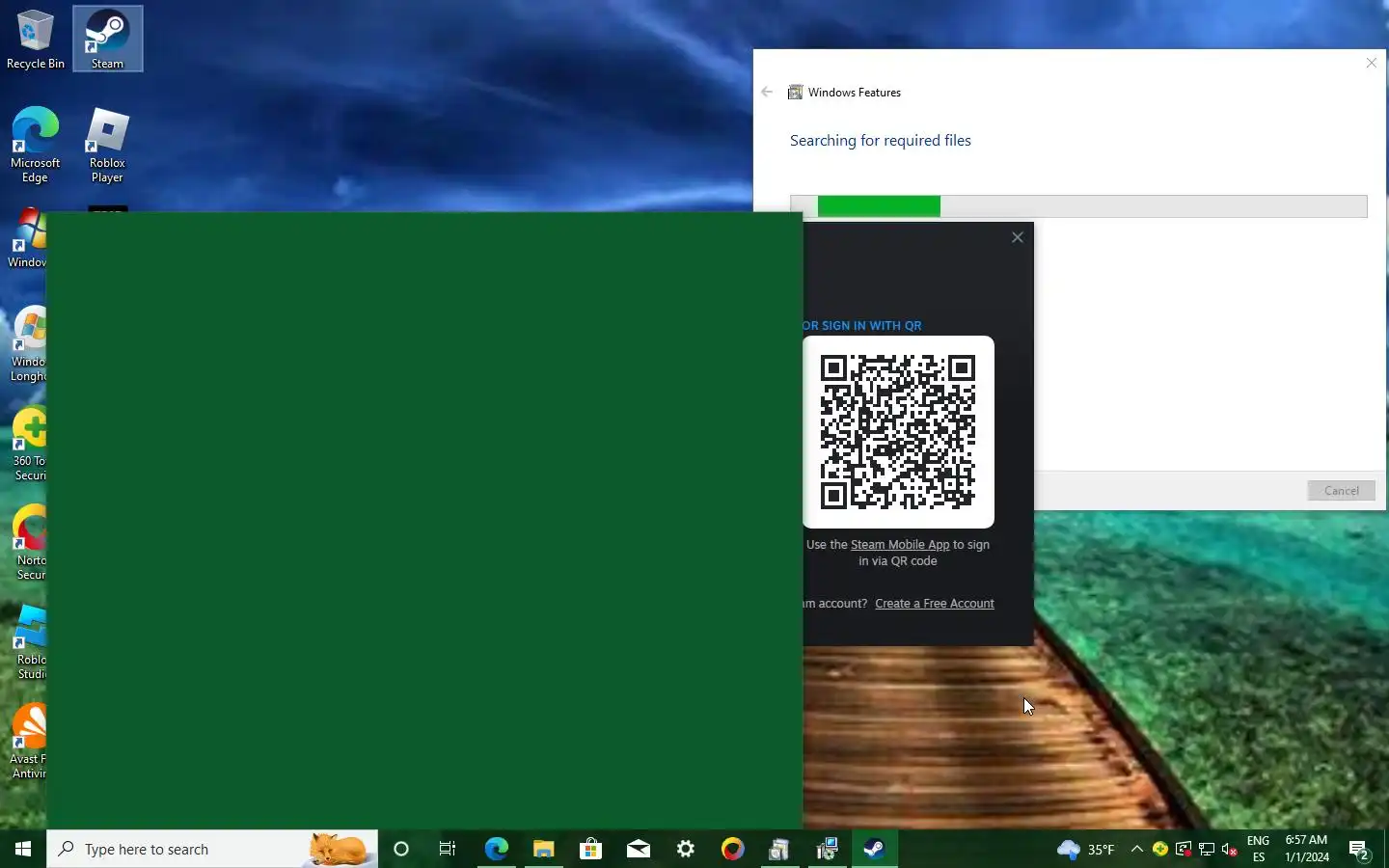Select the Avast Free Antivirus desktop icon
Viewport: 1389px width, 868px height.
(x=29, y=742)
